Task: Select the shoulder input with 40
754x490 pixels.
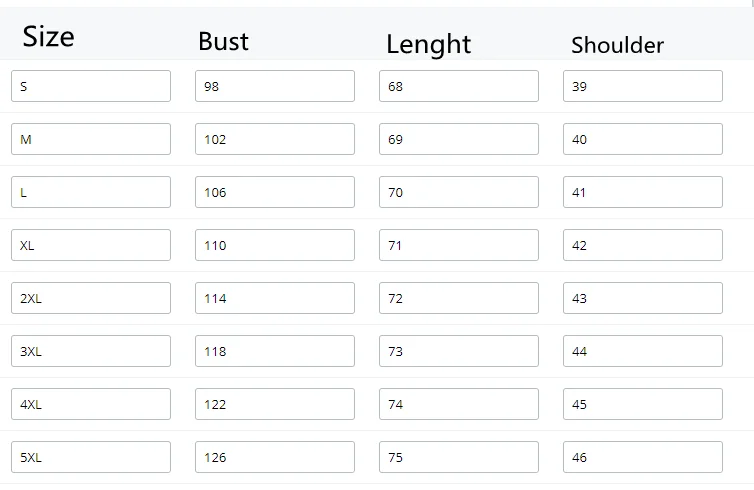Action: (x=643, y=139)
